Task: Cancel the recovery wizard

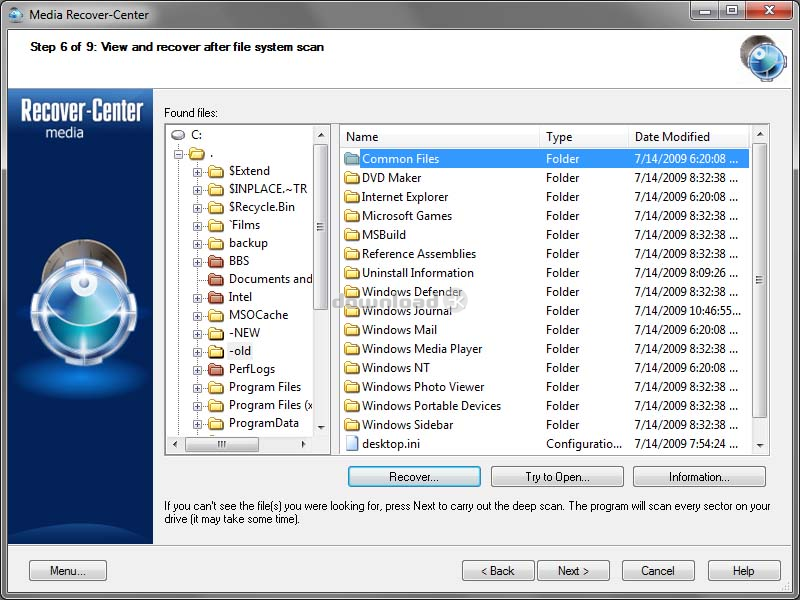Action: (x=658, y=570)
